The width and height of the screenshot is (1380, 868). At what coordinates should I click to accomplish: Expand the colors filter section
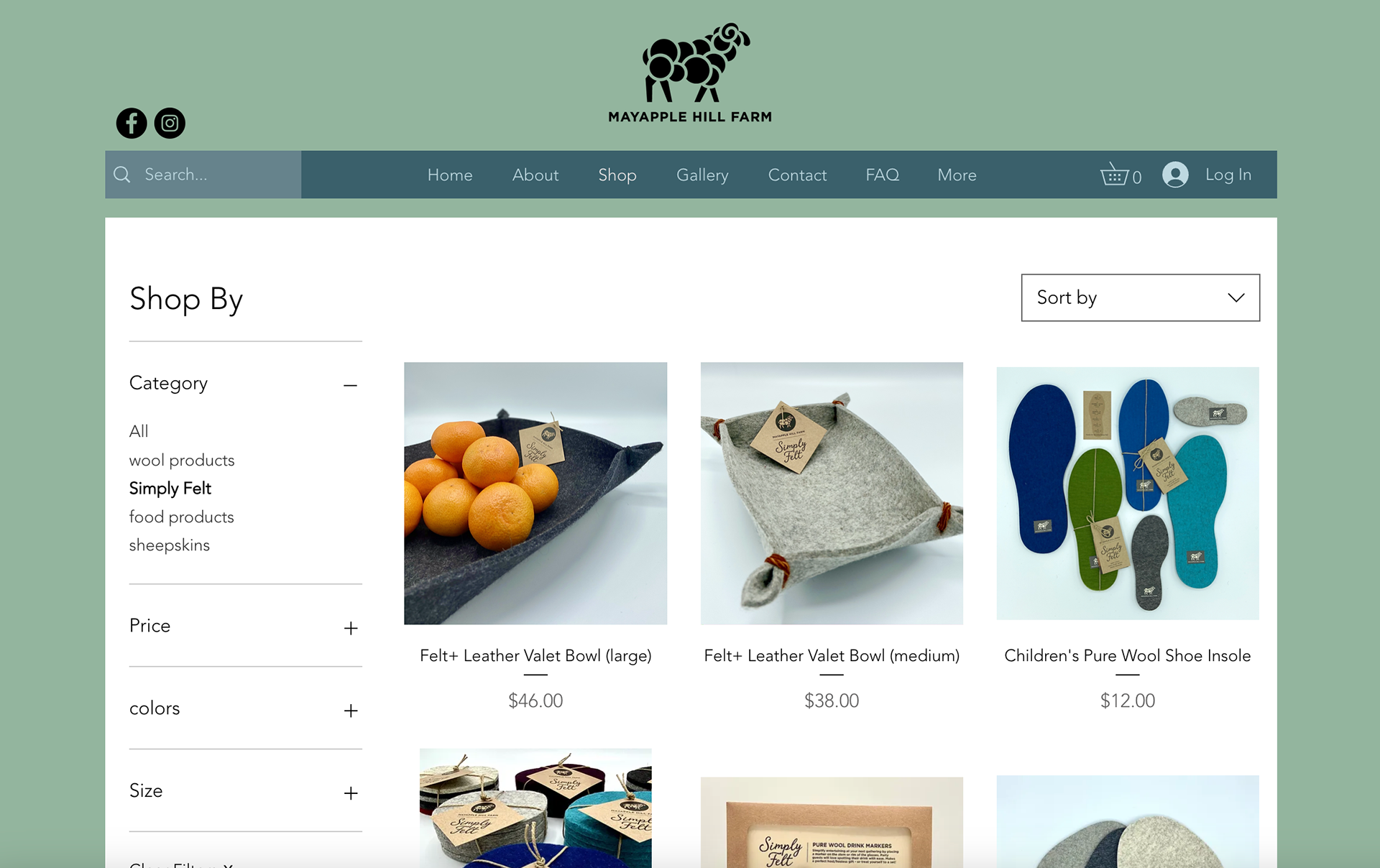[350, 711]
